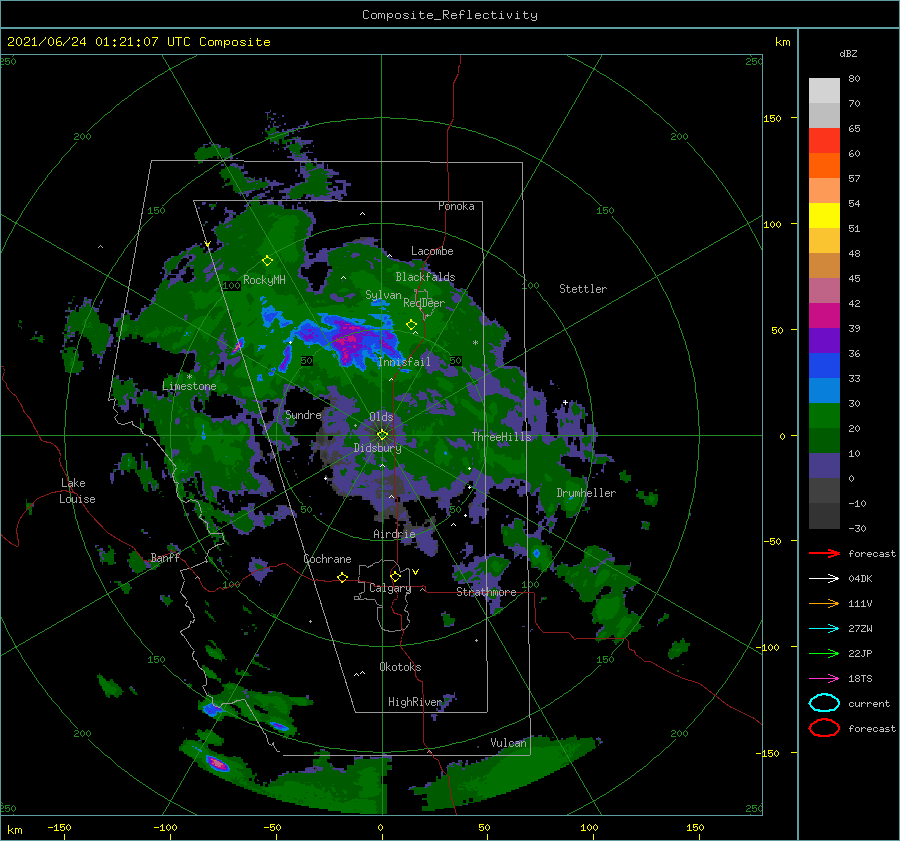Click the Innisfail town label
This screenshot has height=841, width=900.
(404, 362)
